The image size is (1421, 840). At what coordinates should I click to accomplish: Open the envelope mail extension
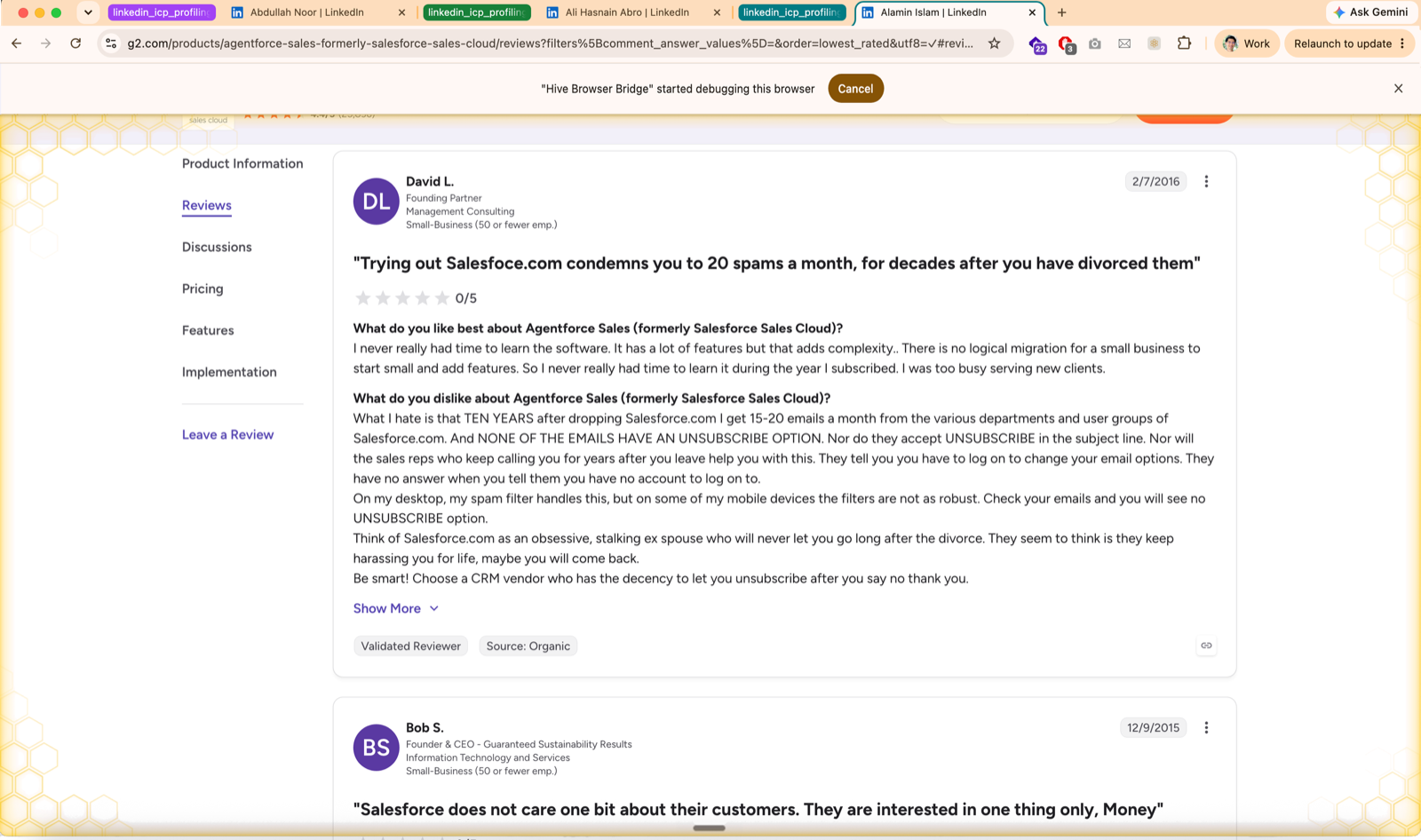tap(1124, 44)
